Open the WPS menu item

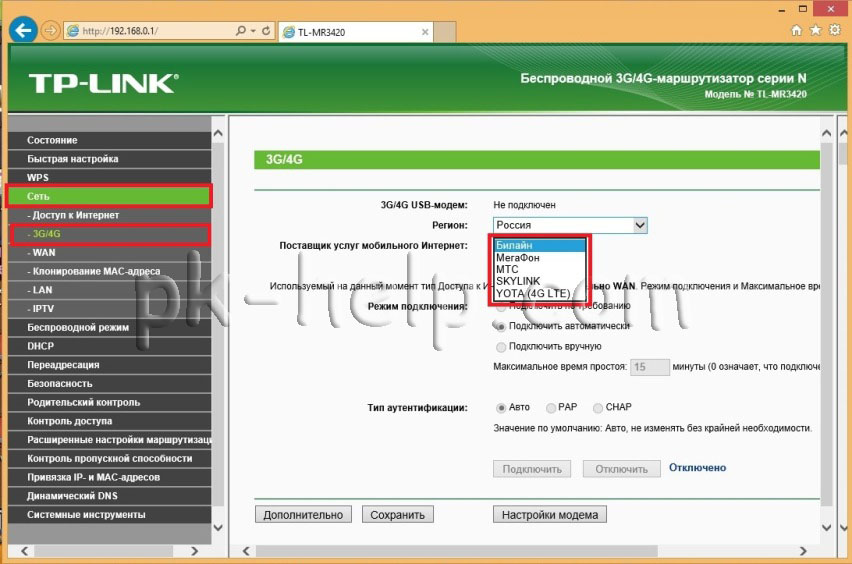coord(110,178)
